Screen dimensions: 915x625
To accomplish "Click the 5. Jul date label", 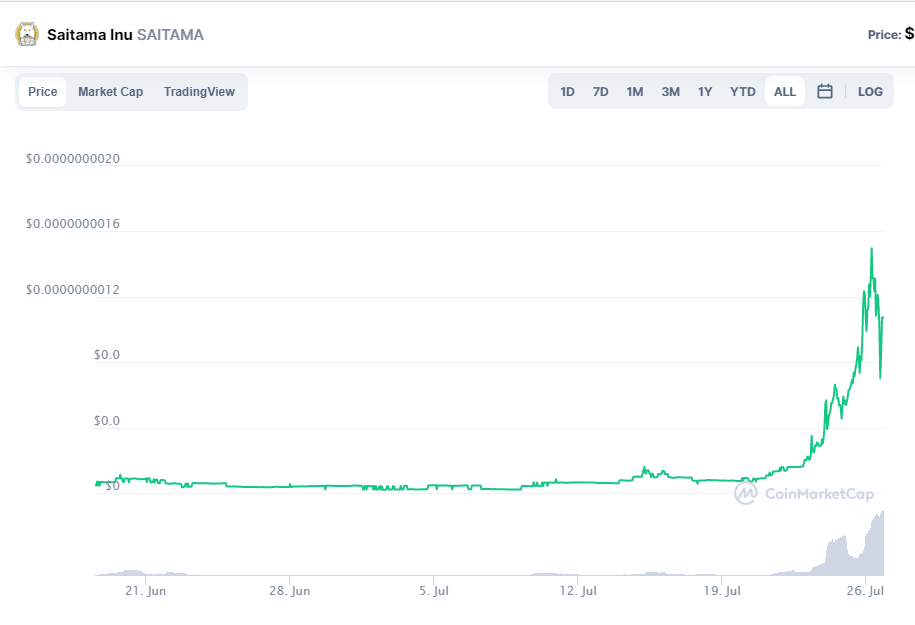I will (434, 591).
